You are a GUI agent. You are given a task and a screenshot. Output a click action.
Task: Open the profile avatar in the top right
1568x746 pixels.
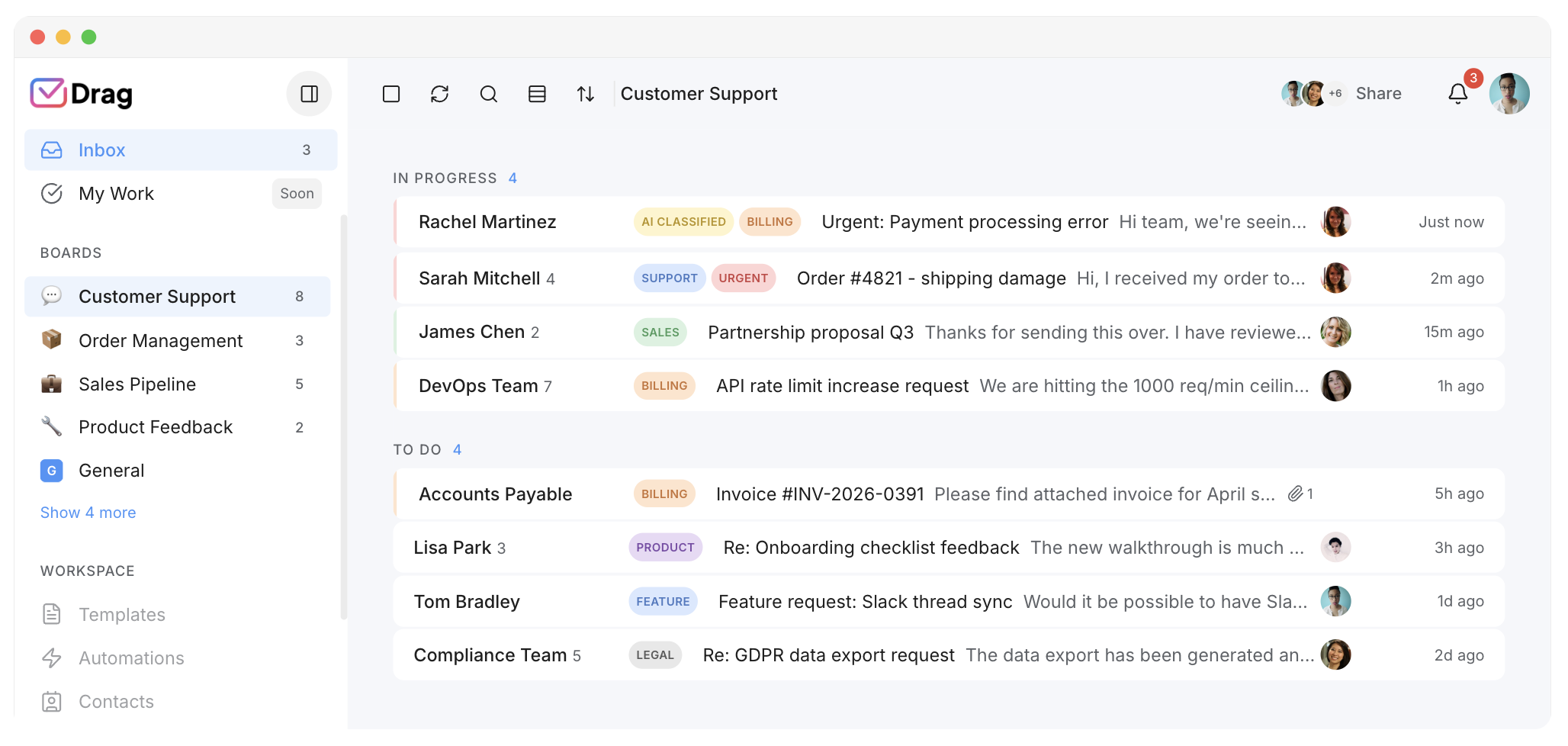pyautogui.click(x=1509, y=94)
